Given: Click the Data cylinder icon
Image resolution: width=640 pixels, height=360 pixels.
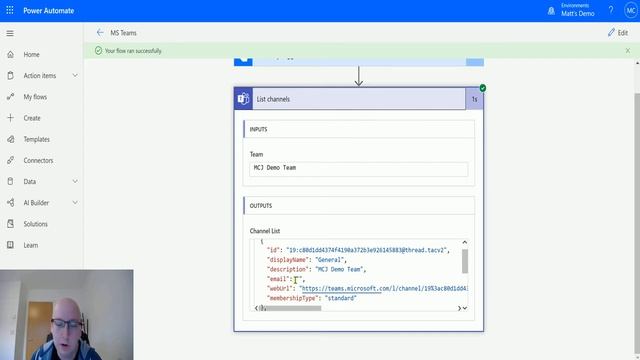Looking at the screenshot, I should pos(11,182).
